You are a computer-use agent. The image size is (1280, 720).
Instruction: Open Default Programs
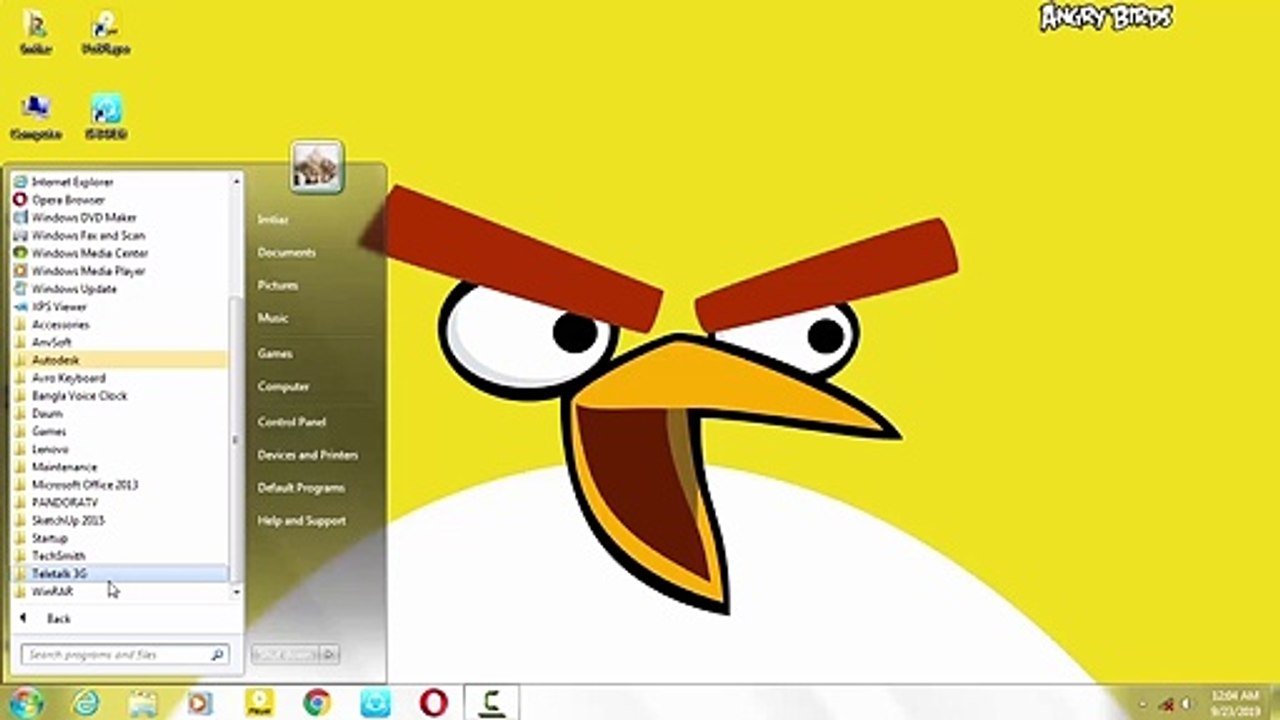tap(301, 488)
